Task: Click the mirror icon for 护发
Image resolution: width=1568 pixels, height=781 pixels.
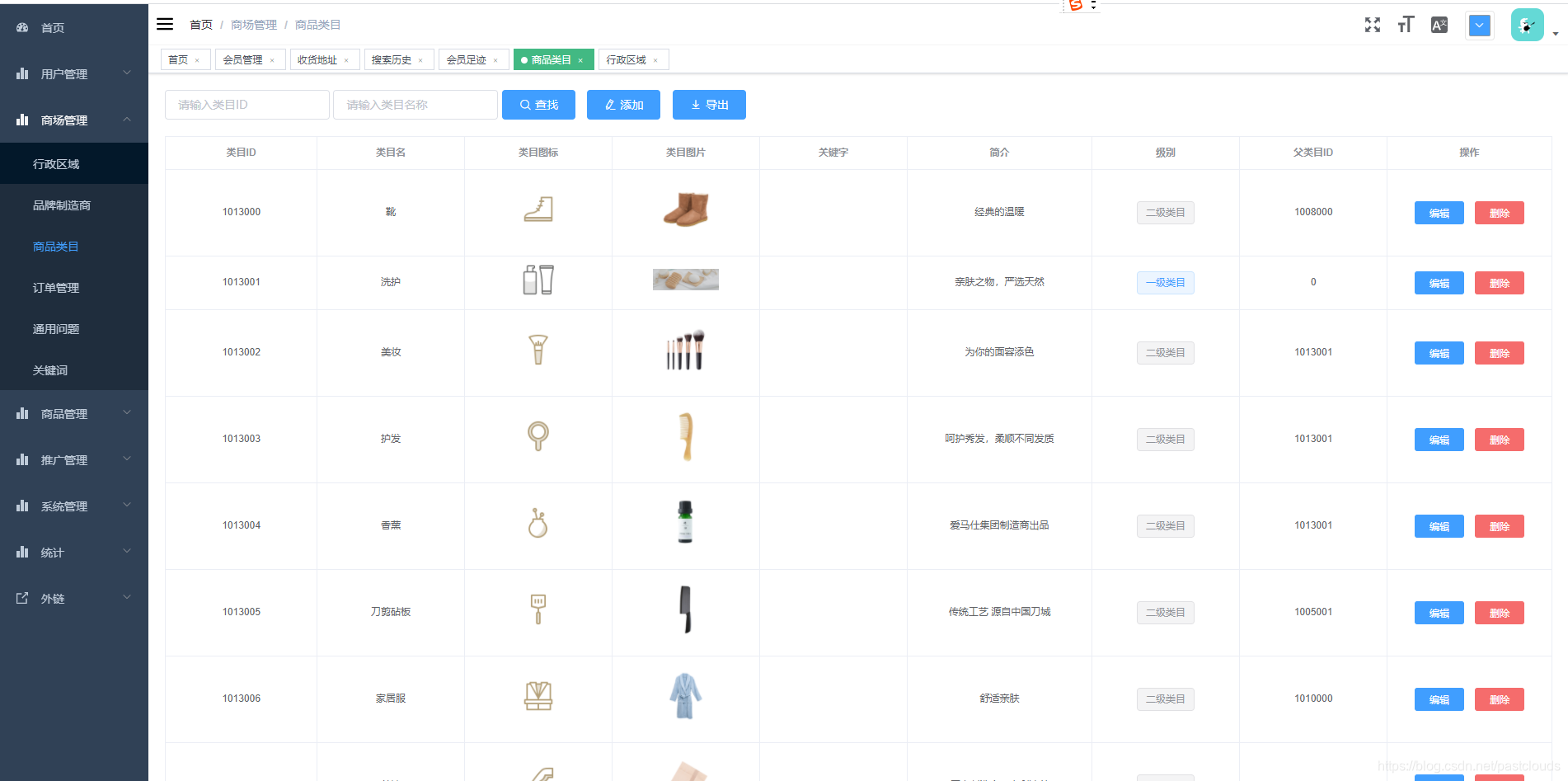Action: (538, 436)
